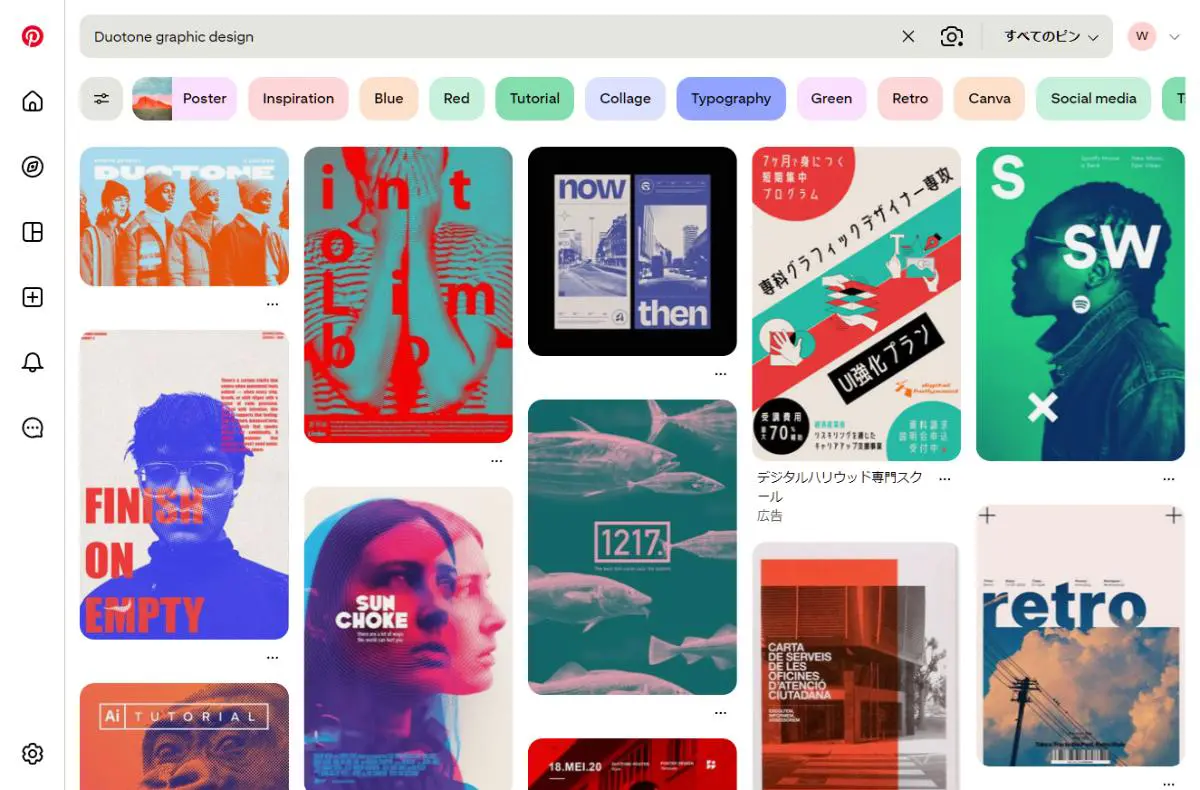Select the Tutorial filter chip
The image size is (1200, 790).
tap(535, 98)
